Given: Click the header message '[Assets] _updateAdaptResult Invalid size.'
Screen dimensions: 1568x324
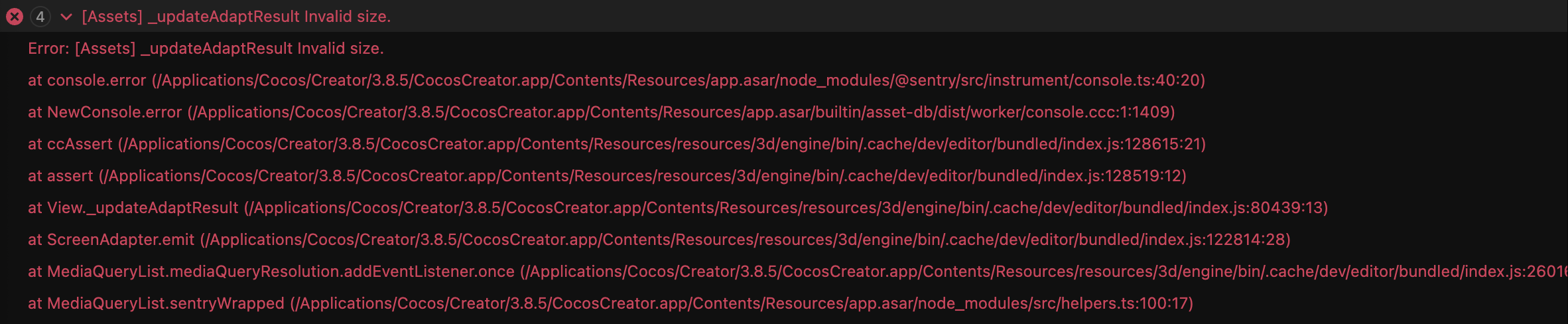Looking at the screenshot, I should (x=236, y=17).
